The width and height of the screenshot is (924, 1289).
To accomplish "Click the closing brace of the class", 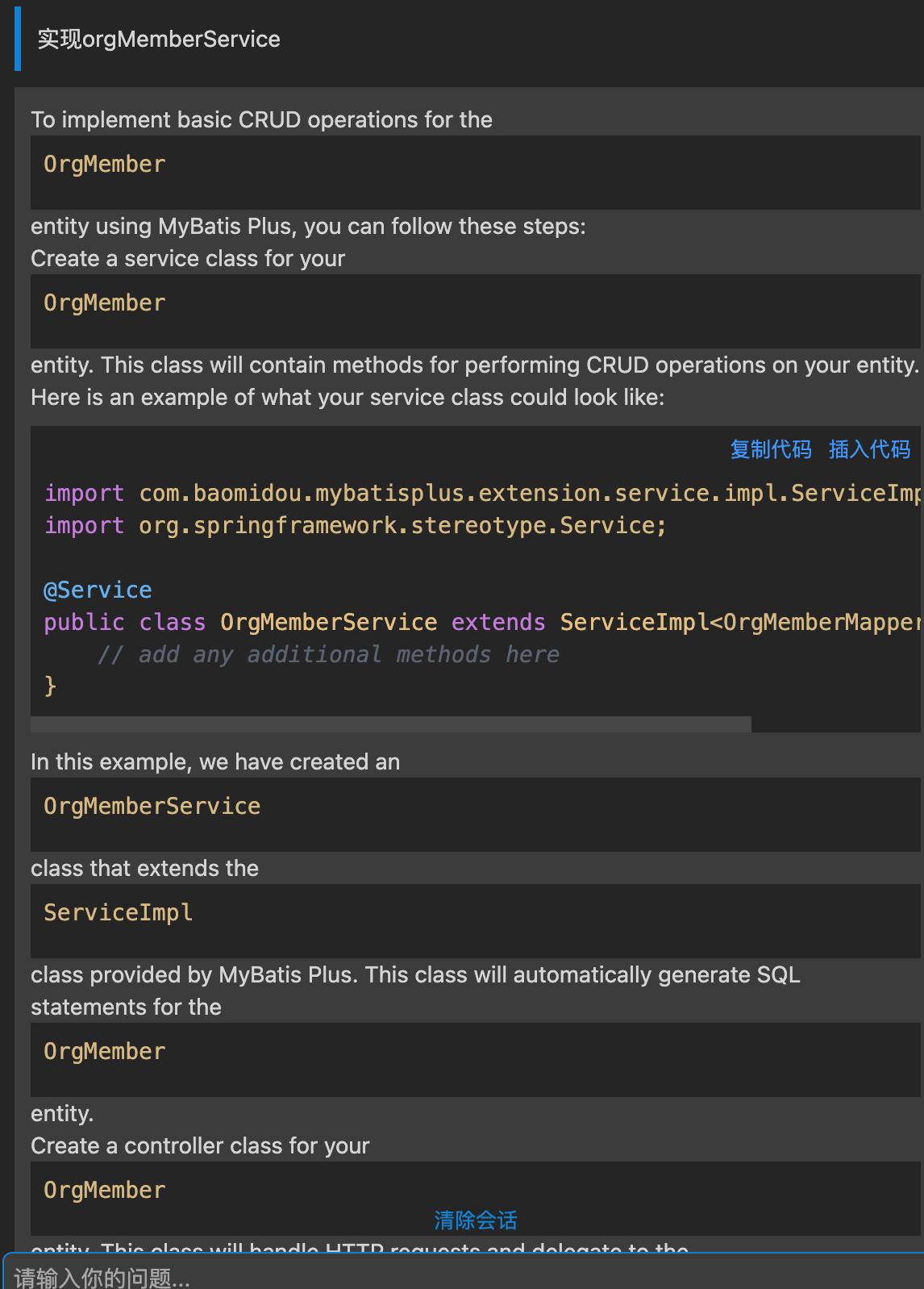I will 50,686.
